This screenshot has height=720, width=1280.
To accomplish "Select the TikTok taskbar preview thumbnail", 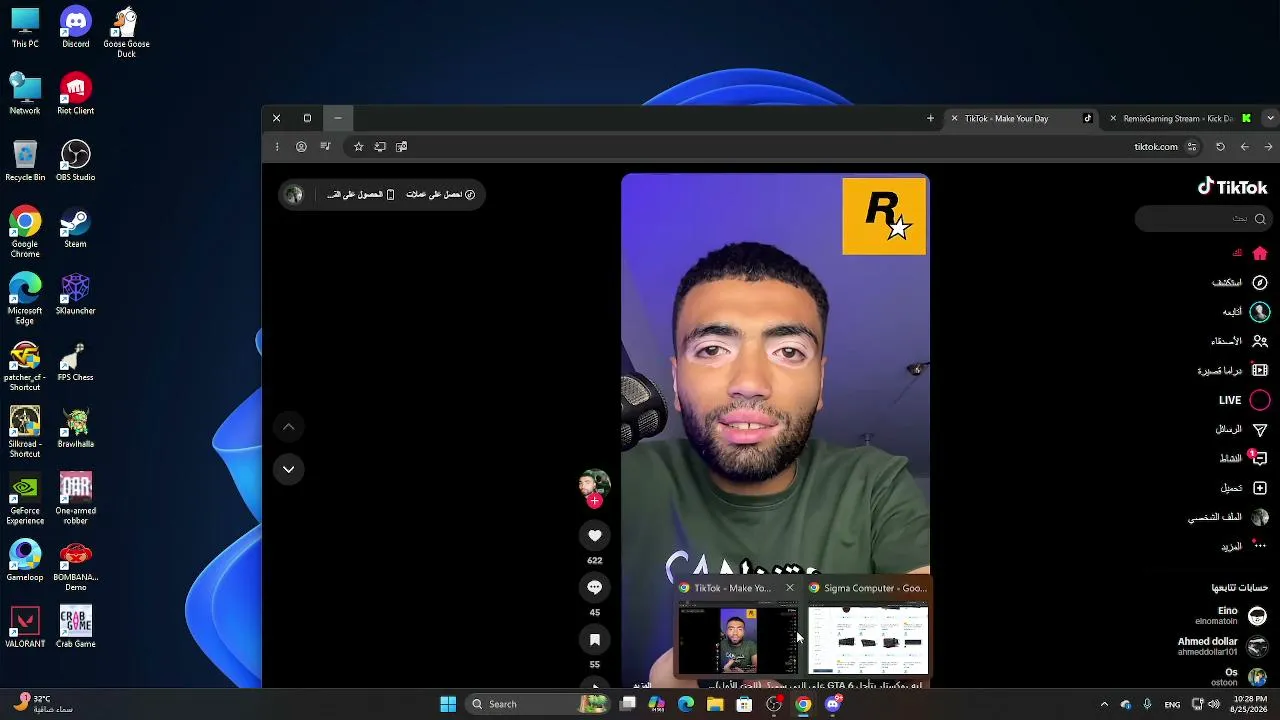I will [738, 640].
